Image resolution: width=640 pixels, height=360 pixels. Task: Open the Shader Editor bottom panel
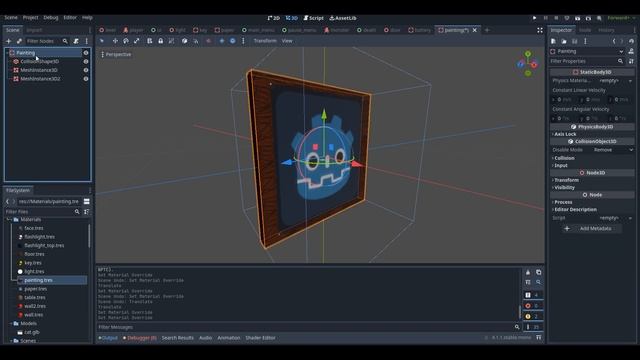[260, 338]
